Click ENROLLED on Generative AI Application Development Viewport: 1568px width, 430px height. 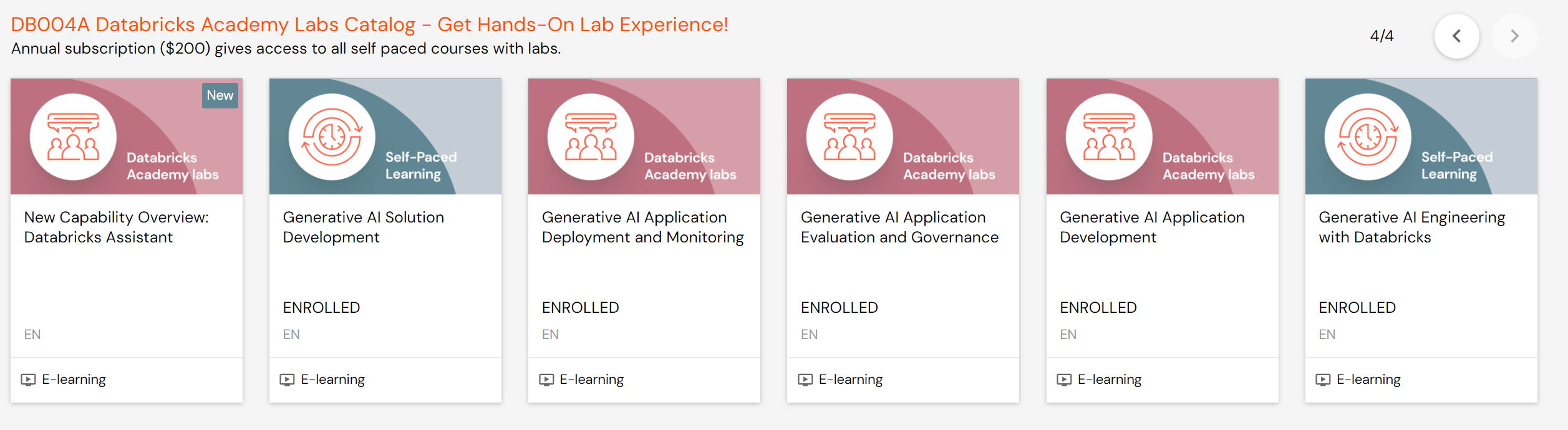click(x=1098, y=307)
